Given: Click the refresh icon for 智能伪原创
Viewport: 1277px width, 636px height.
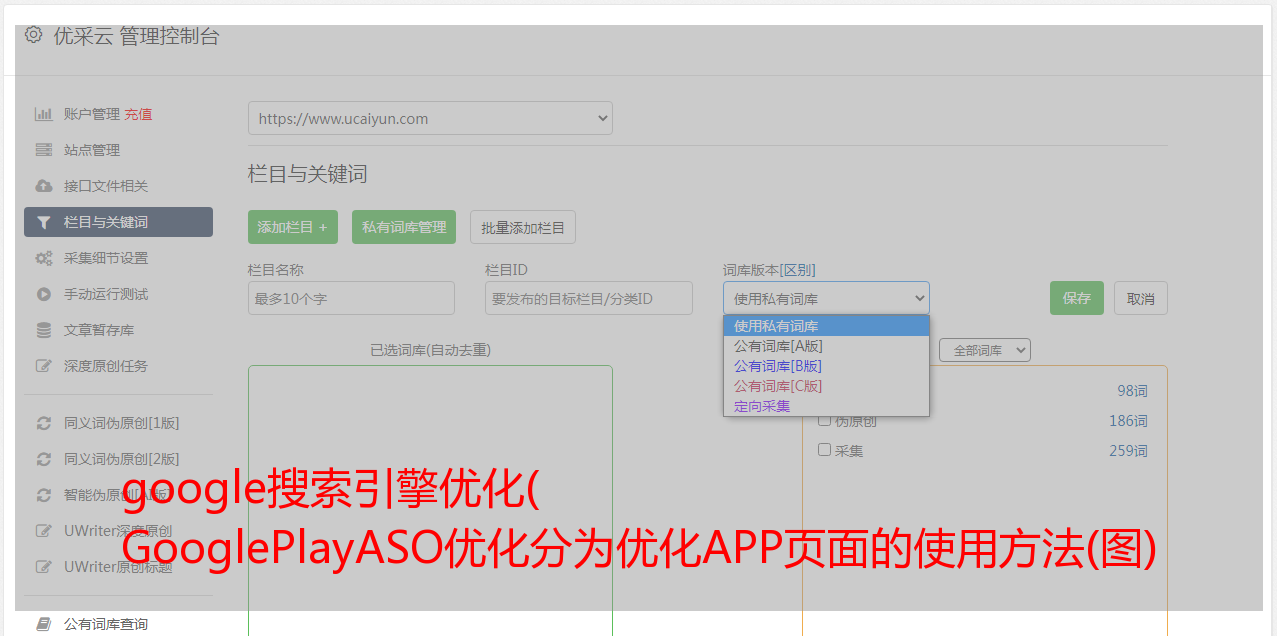Looking at the screenshot, I should click(x=44, y=495).
